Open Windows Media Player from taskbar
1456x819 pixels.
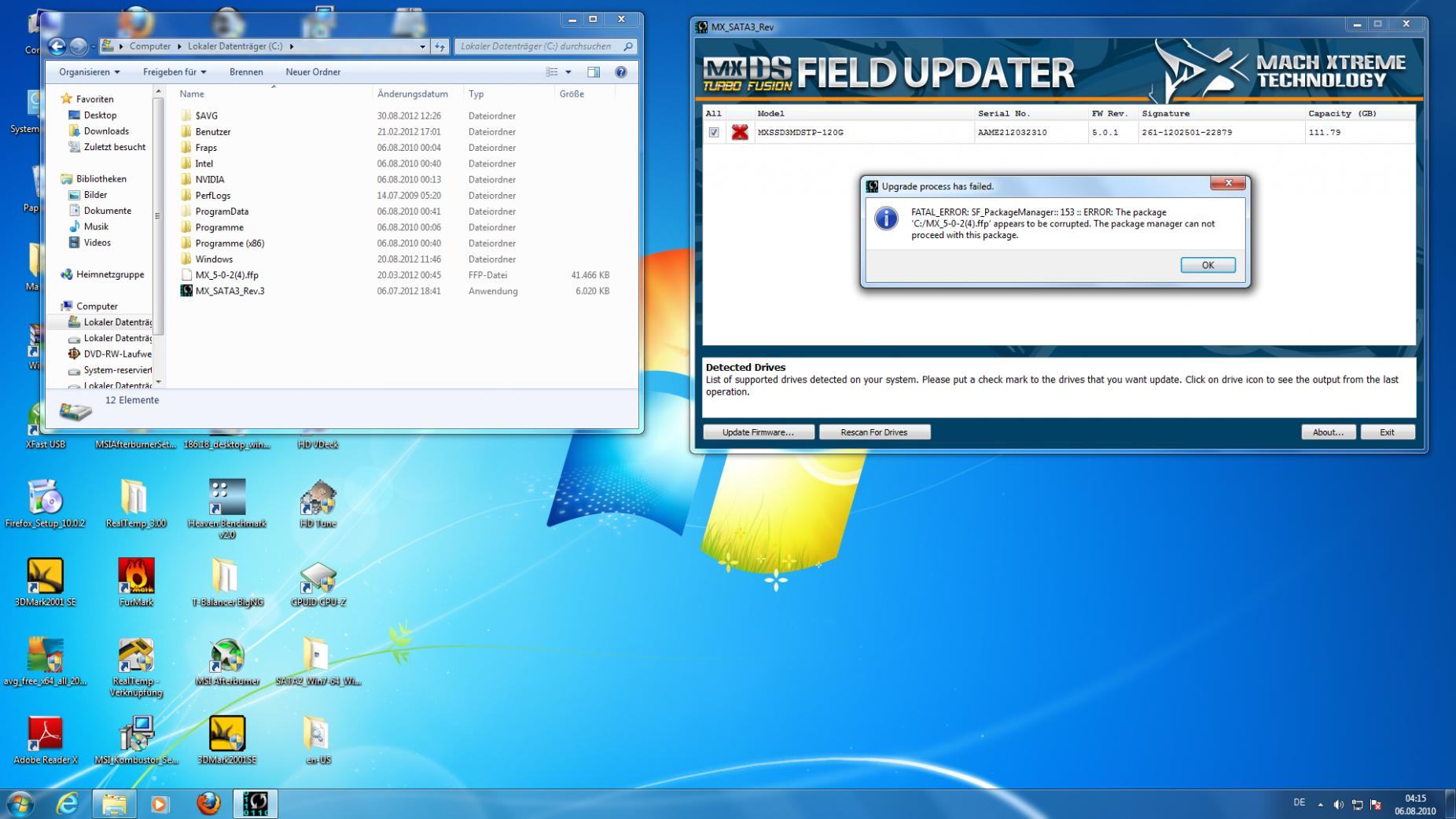point(160,804)
